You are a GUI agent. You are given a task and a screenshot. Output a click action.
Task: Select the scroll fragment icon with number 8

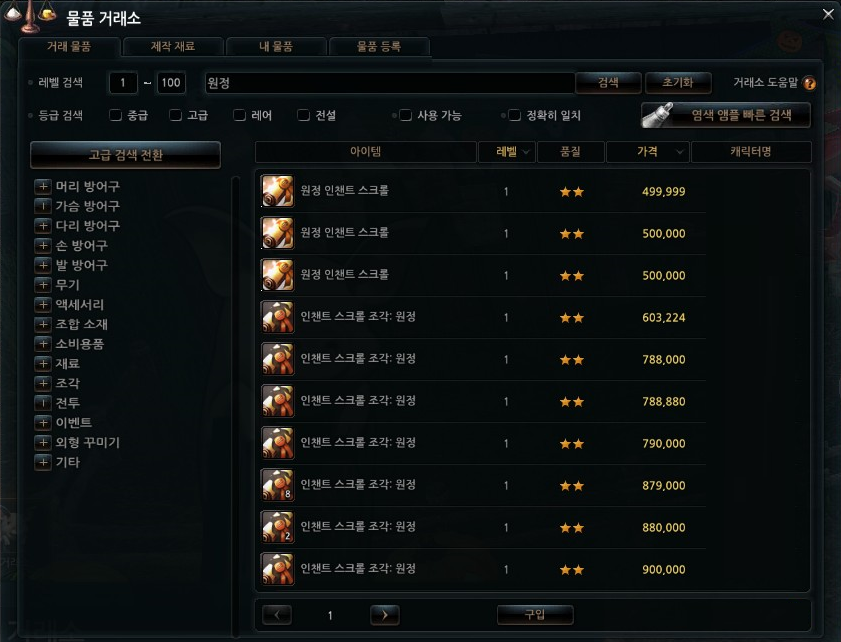(x=277, y=485)
